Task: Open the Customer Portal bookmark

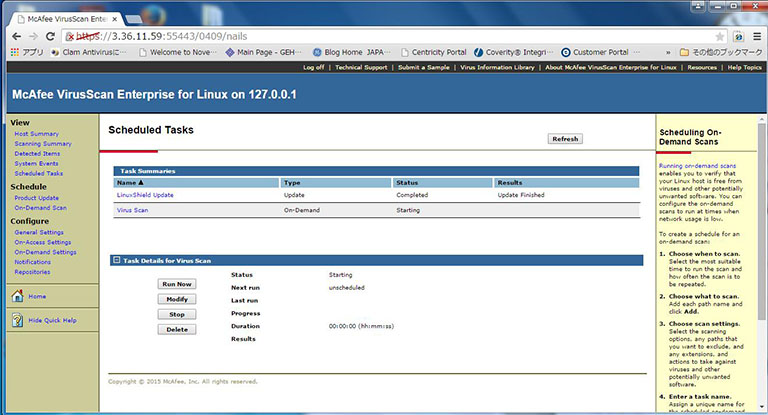Action: (x=600, y=52)
